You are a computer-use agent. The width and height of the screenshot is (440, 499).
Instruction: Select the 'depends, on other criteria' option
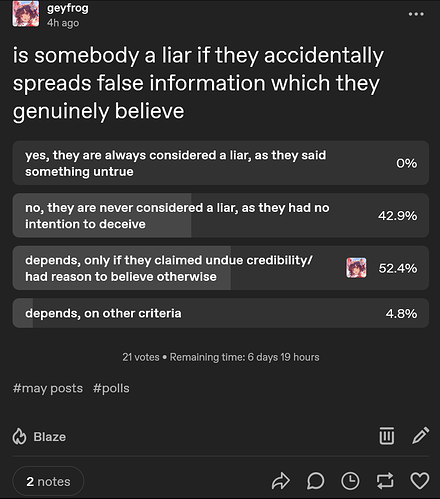[221, 313]
